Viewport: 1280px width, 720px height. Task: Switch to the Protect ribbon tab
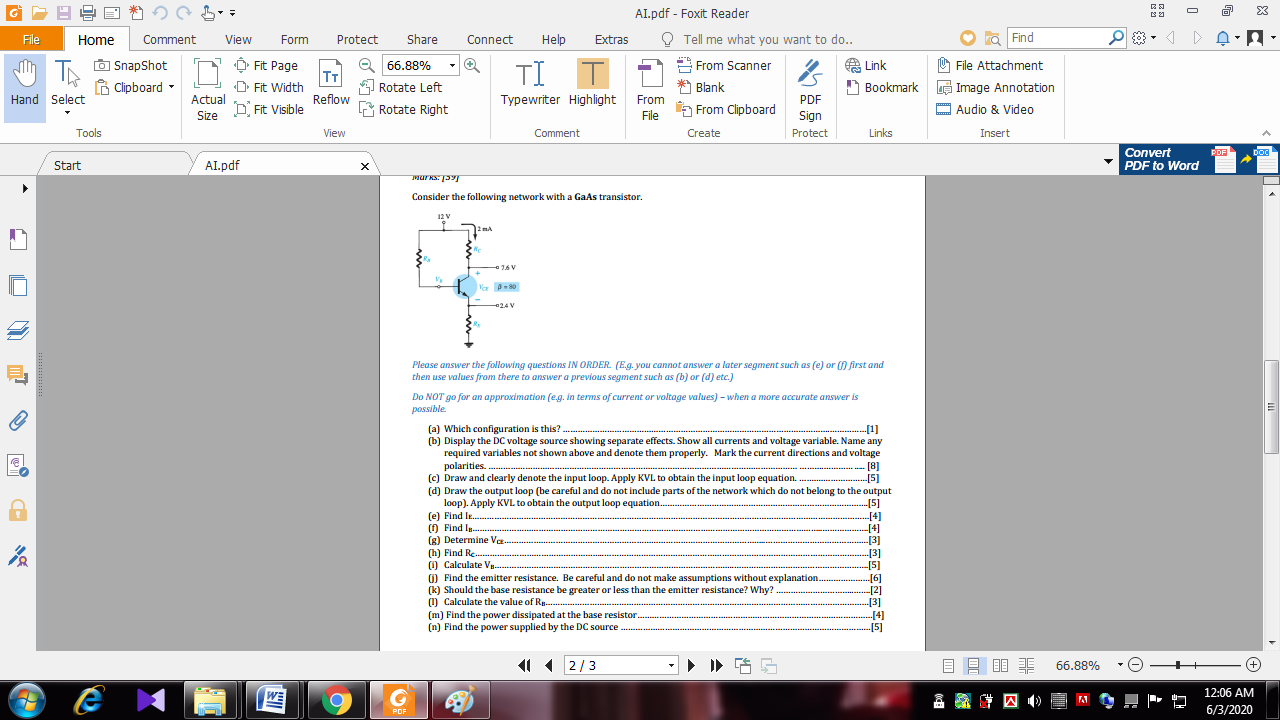coord(357,39)
